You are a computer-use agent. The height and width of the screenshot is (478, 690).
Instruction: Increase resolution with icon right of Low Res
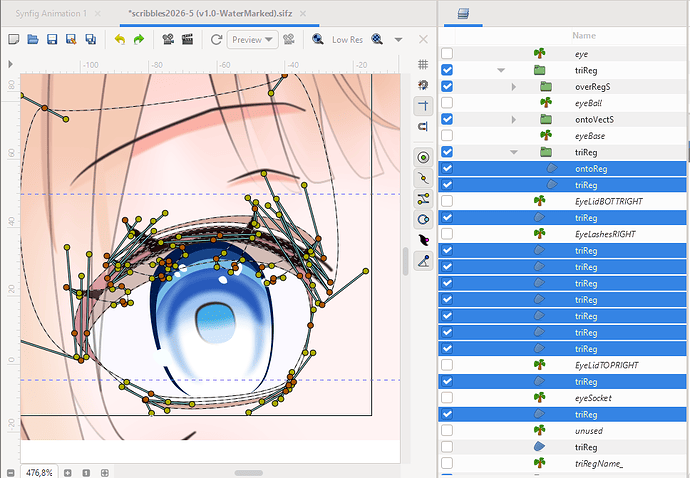[377, 39]
